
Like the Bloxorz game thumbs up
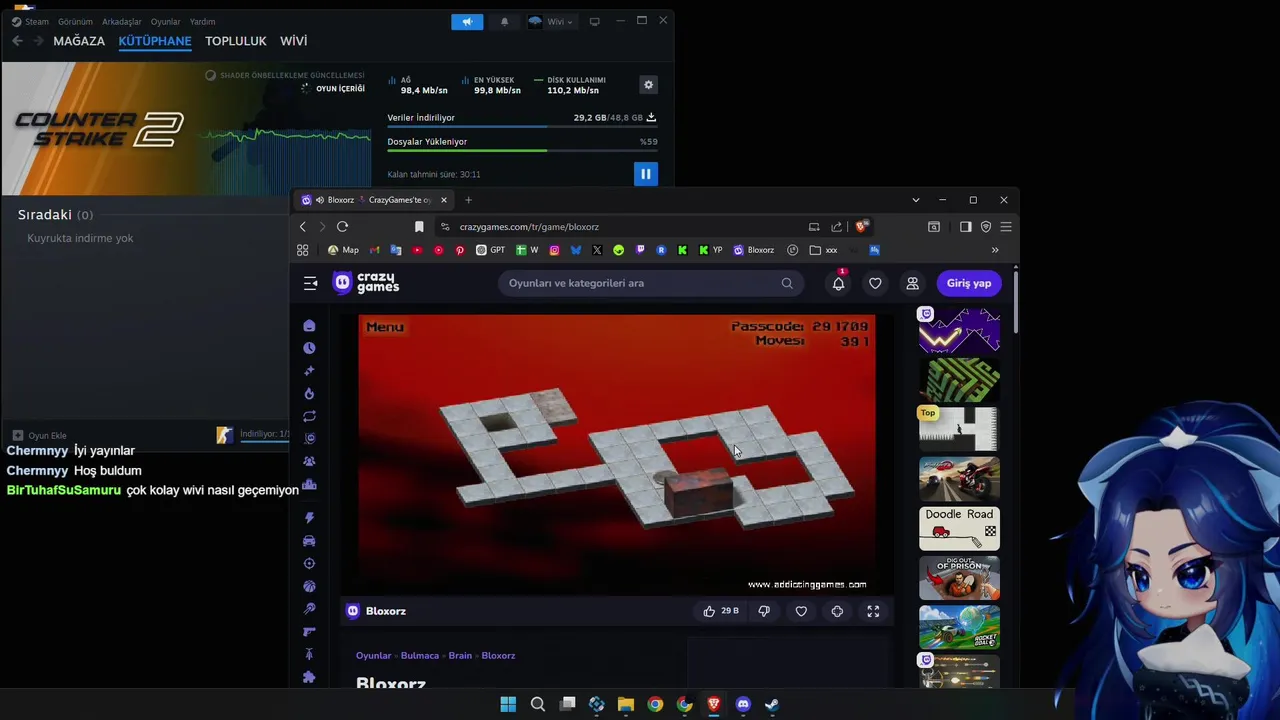click(x=721, y=611)
